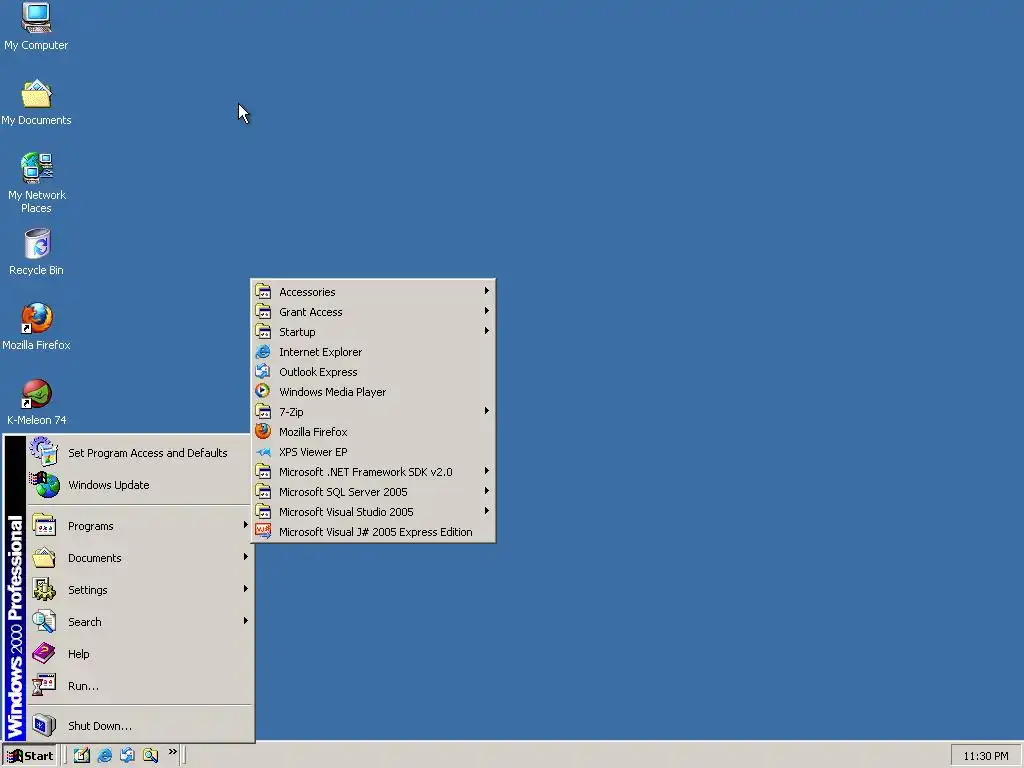Open the My Computer desktop icon
Image resolution: width=1024 pixels, height=768 pixels.
36,27
